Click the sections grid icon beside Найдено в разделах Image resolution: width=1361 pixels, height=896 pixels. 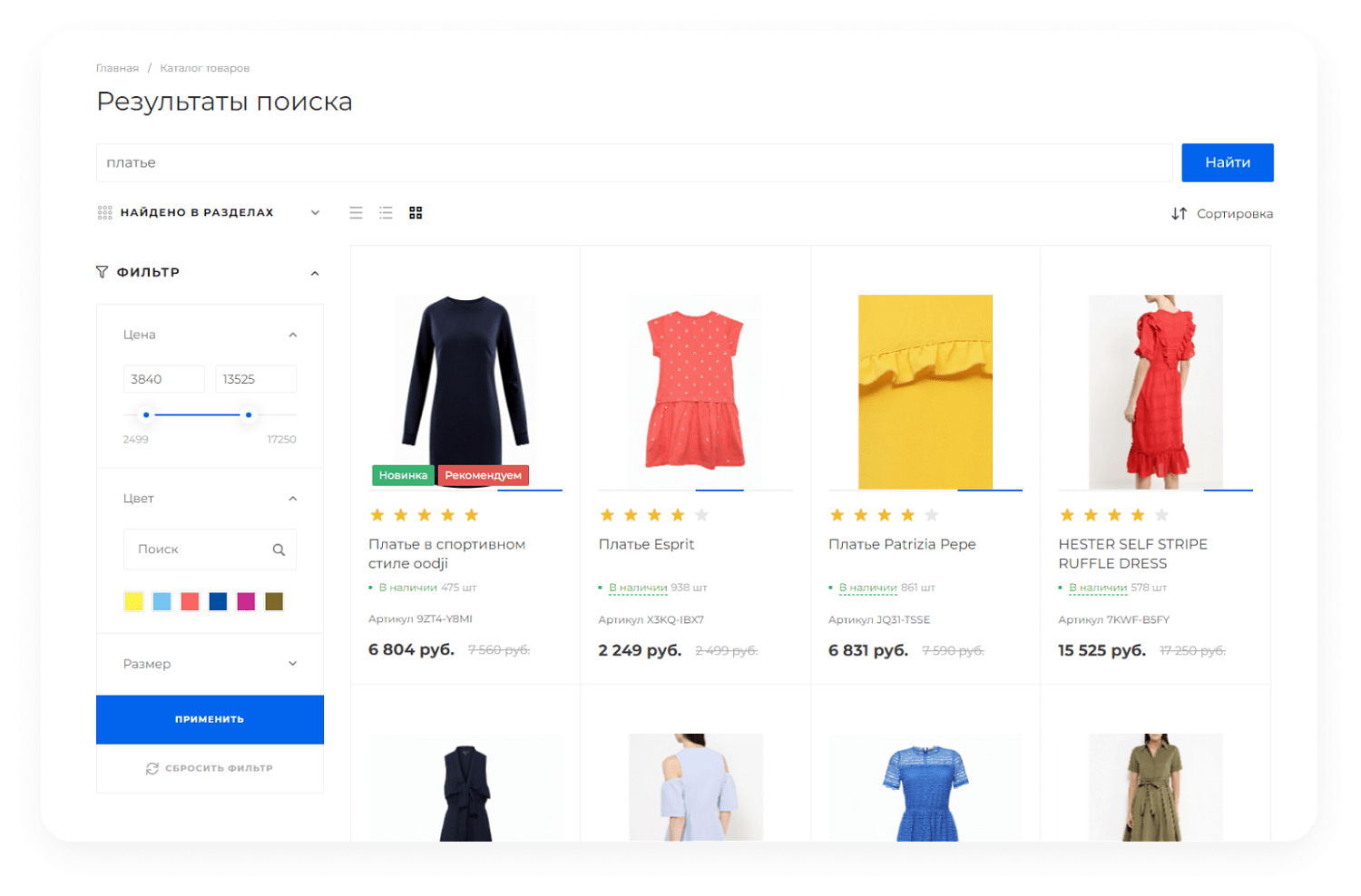pos(104,213)
